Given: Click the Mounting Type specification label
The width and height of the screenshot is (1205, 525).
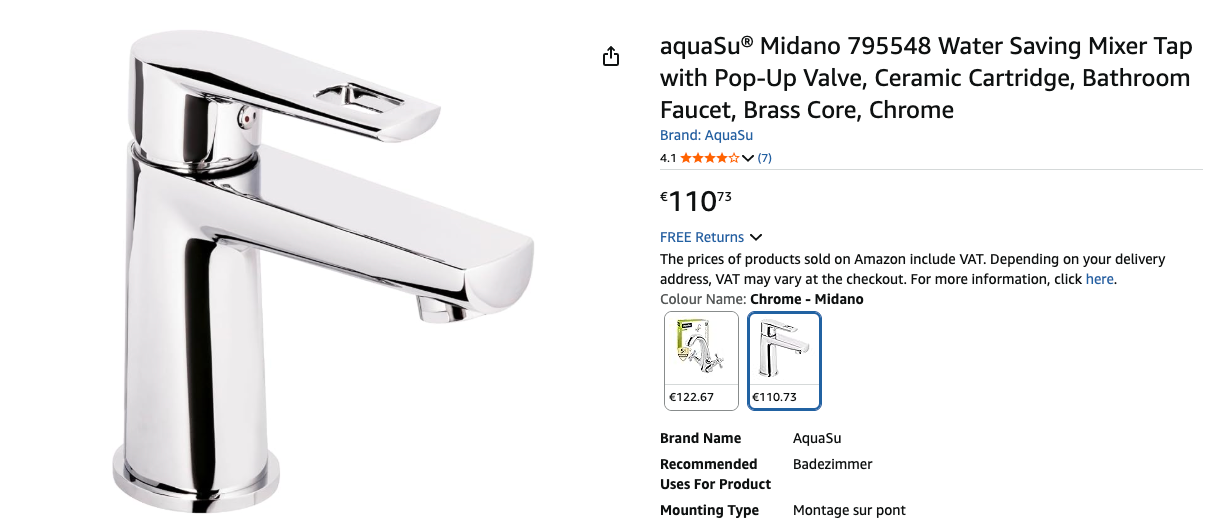Looking at the screenshot, I should 709,510.
